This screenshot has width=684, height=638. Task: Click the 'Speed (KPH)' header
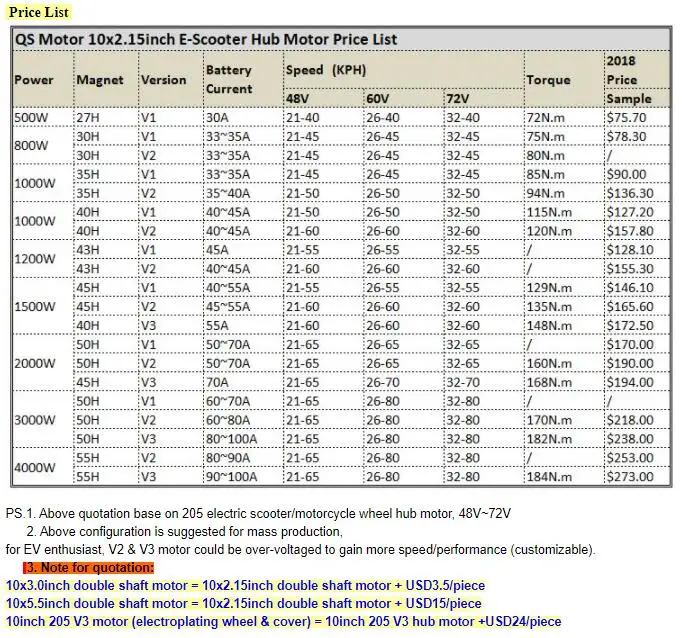coord(326,70)
